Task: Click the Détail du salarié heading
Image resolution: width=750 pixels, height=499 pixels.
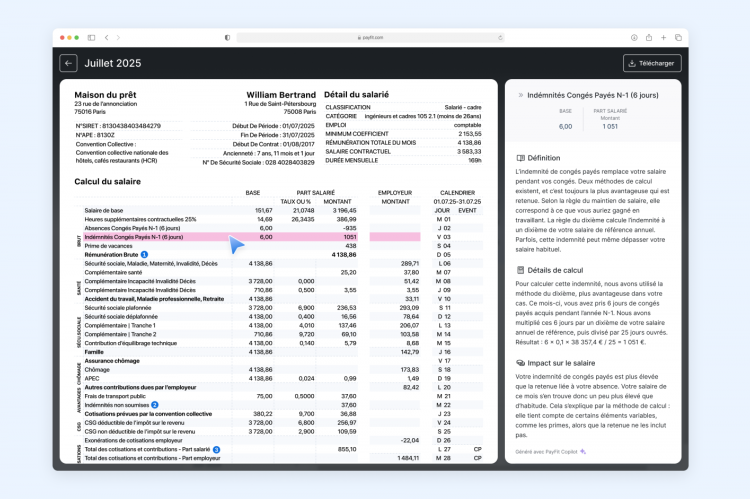Action: coord(356,95)
